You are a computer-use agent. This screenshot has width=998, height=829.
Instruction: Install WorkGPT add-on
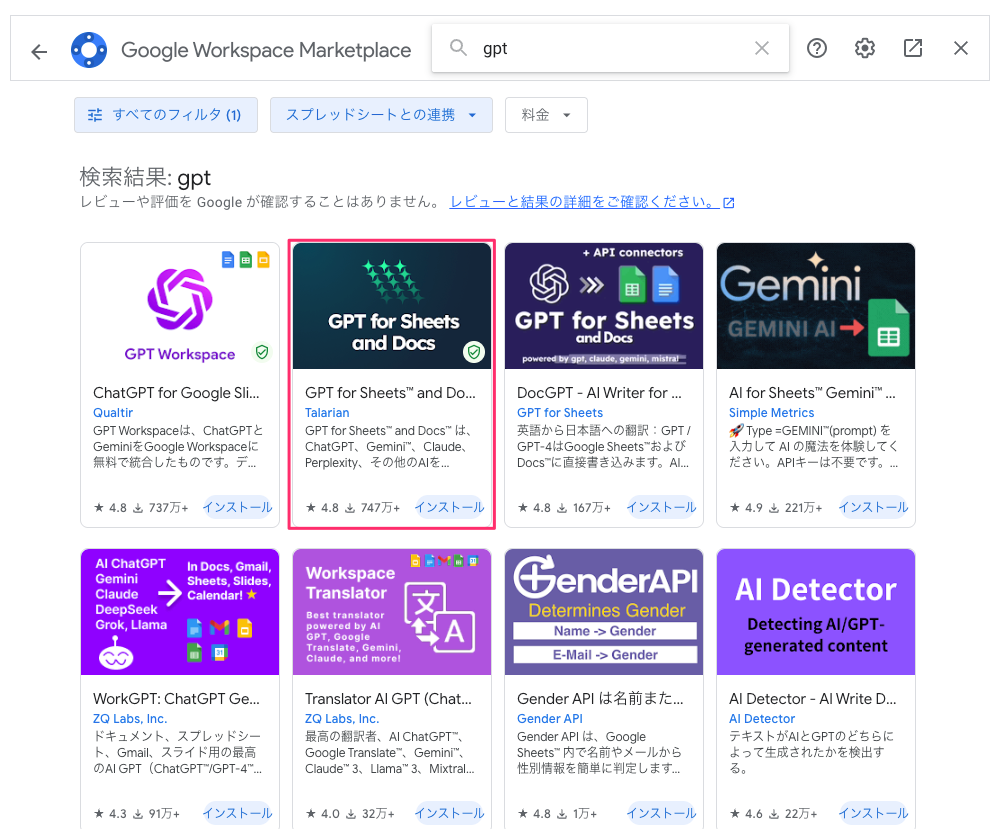[x=237, y=813]
